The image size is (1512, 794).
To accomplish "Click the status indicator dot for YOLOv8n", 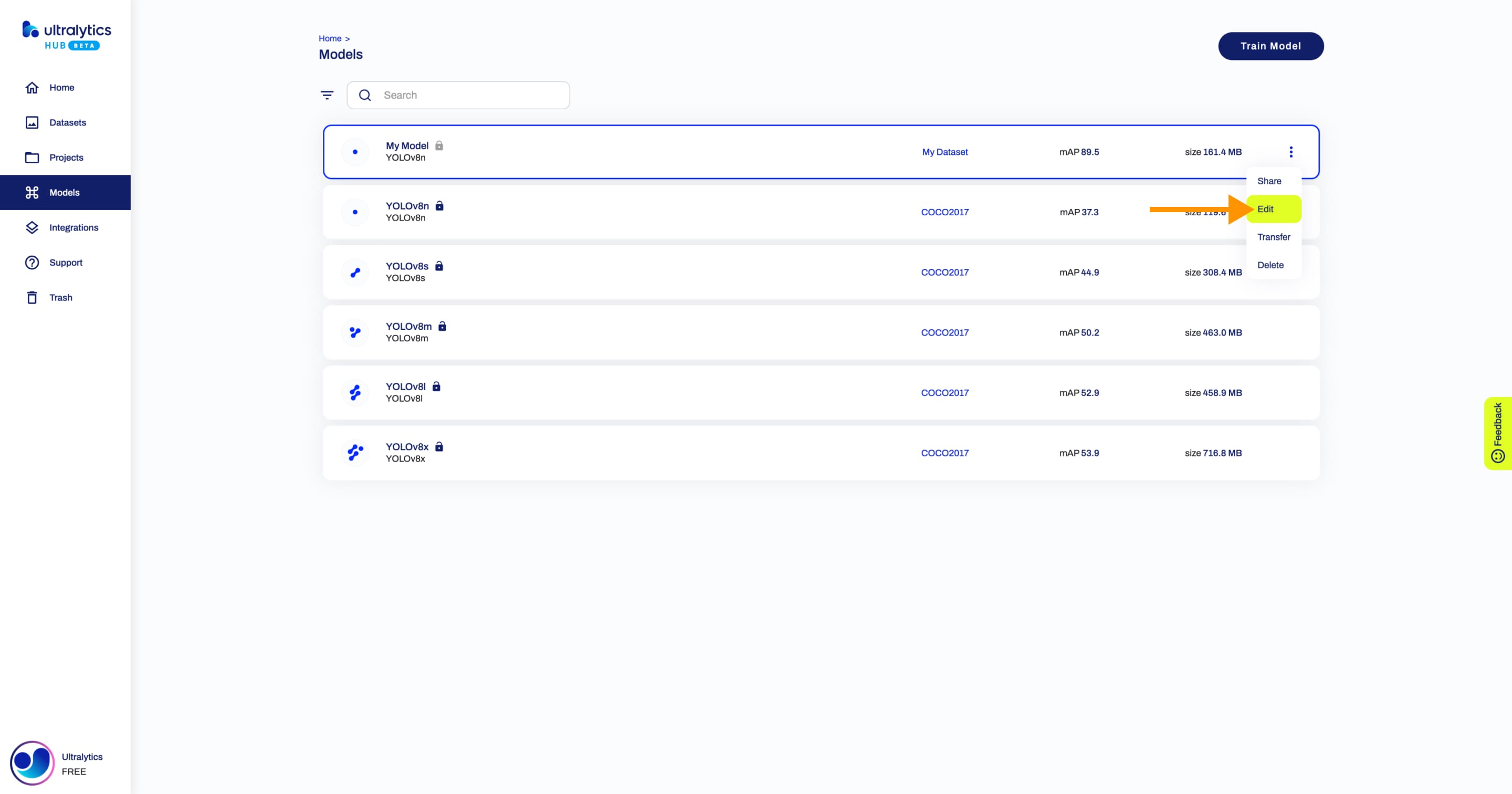I will tap(354, 212).
